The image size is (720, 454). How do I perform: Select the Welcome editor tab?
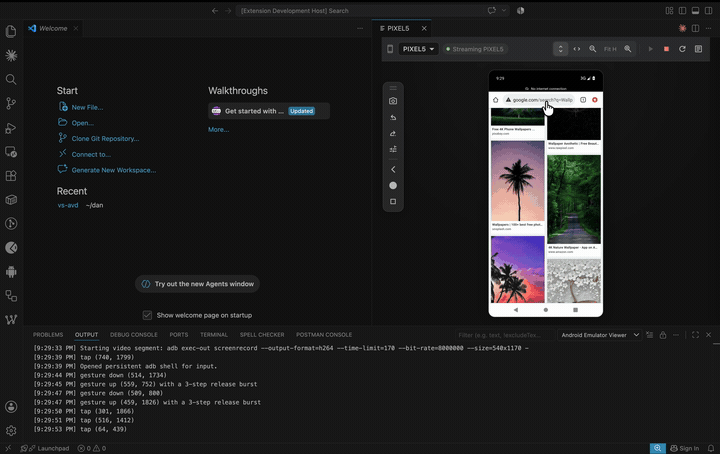tap(53, 28)
